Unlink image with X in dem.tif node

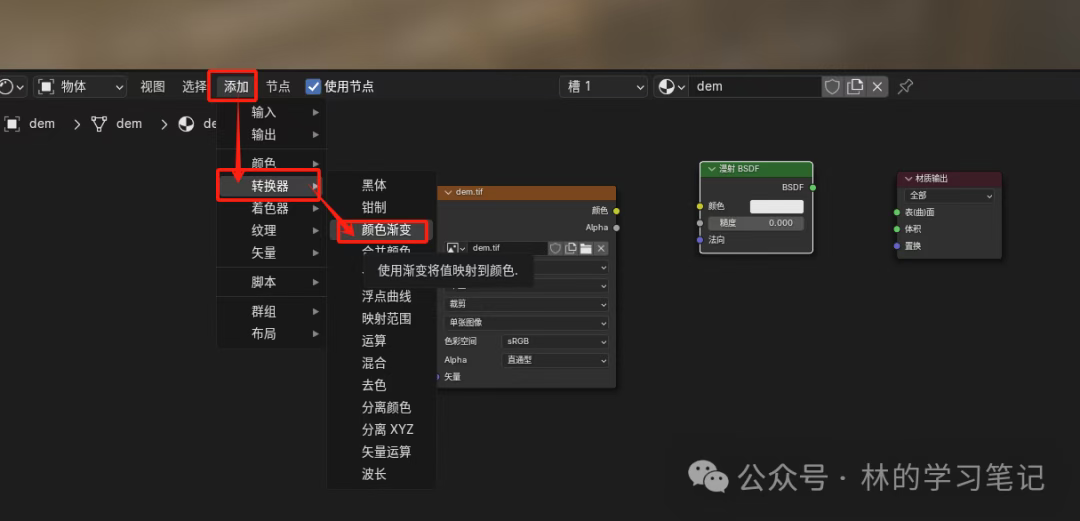tap(601, 248)
